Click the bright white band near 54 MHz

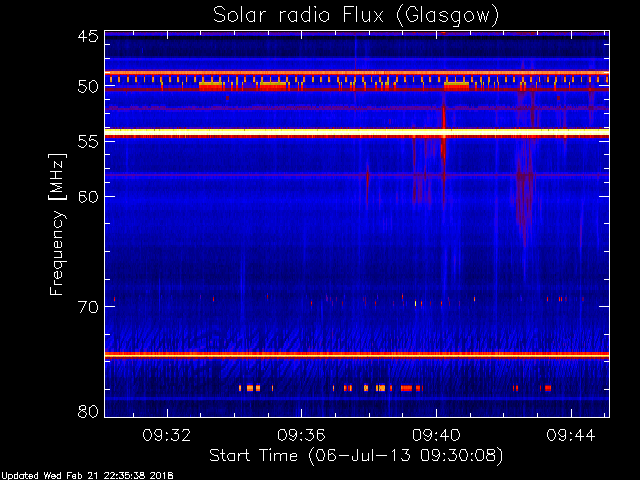pos(357,132)
